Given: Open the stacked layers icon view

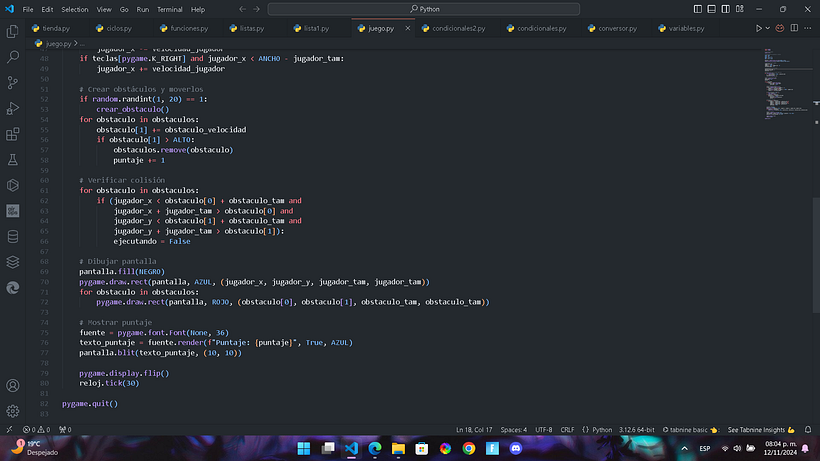Looking at the screenshot, I should pyautogui.click(x=13, y=262).
